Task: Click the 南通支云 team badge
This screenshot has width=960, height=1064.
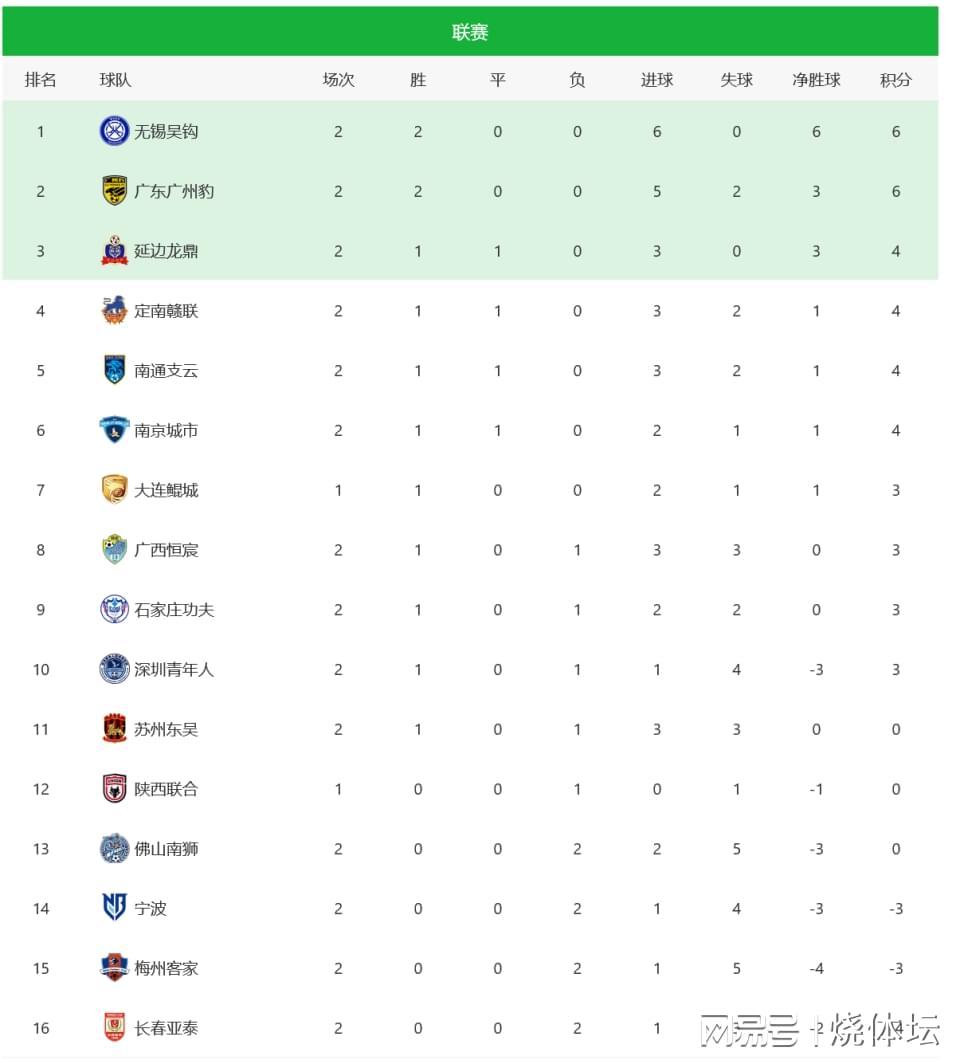Action: [115, 370]
